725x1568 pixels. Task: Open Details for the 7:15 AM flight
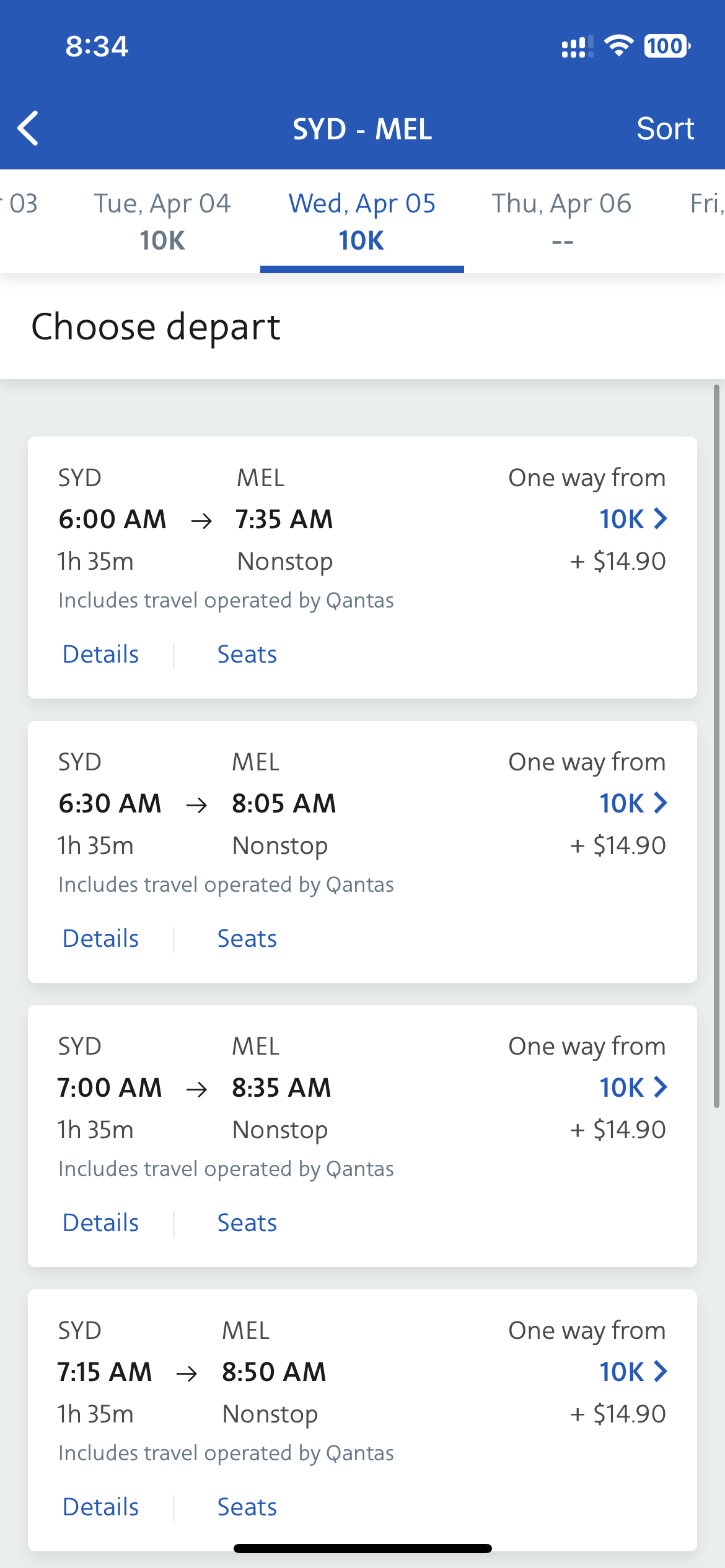click(100, 1507)
